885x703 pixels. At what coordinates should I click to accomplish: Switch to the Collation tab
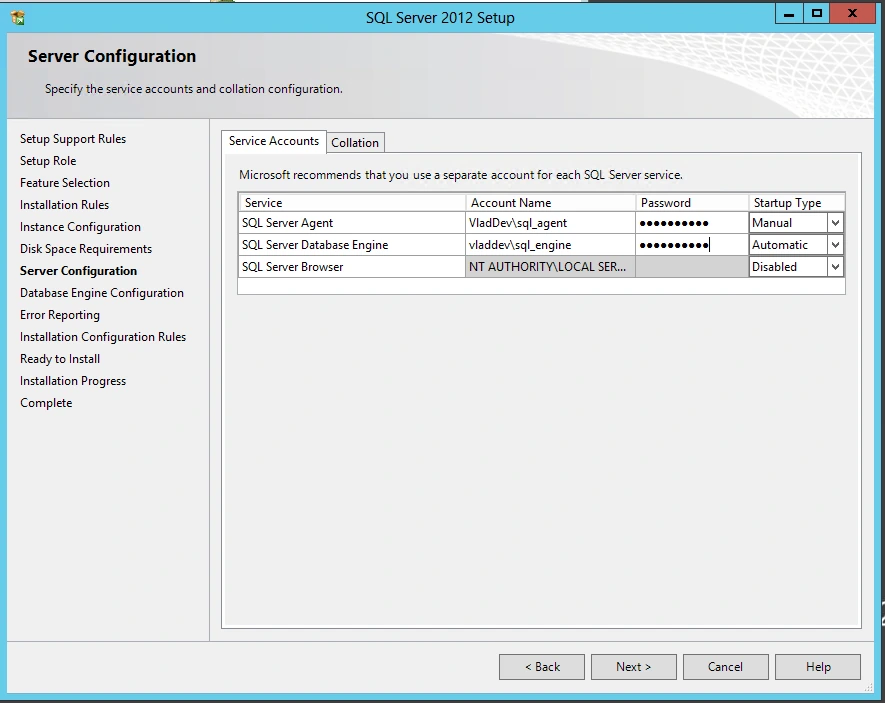[x=355, y=143]
